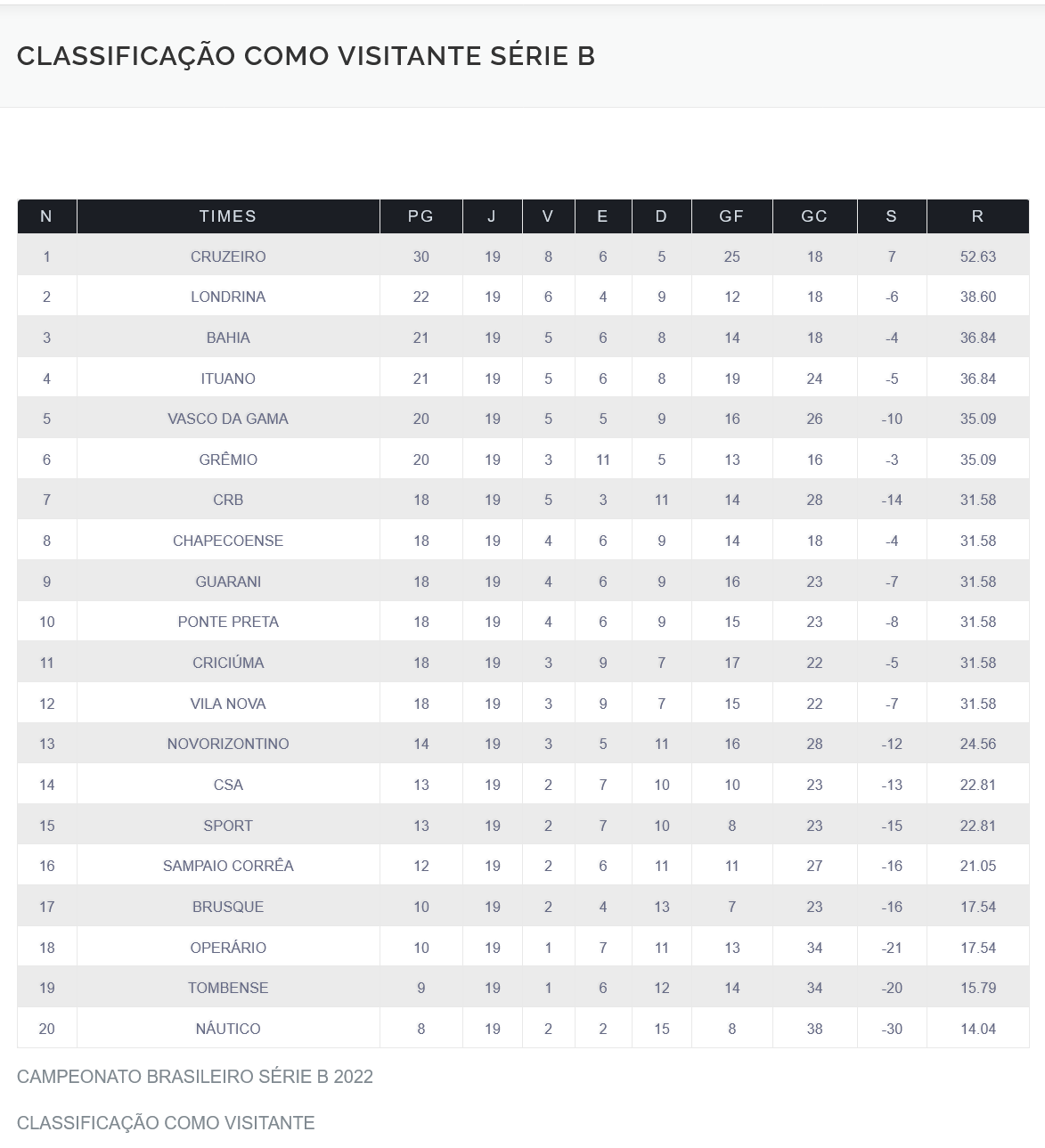Click the GC column header
The width and height of the screenshot is (1045, 1148).
click(x=814, y=216)
